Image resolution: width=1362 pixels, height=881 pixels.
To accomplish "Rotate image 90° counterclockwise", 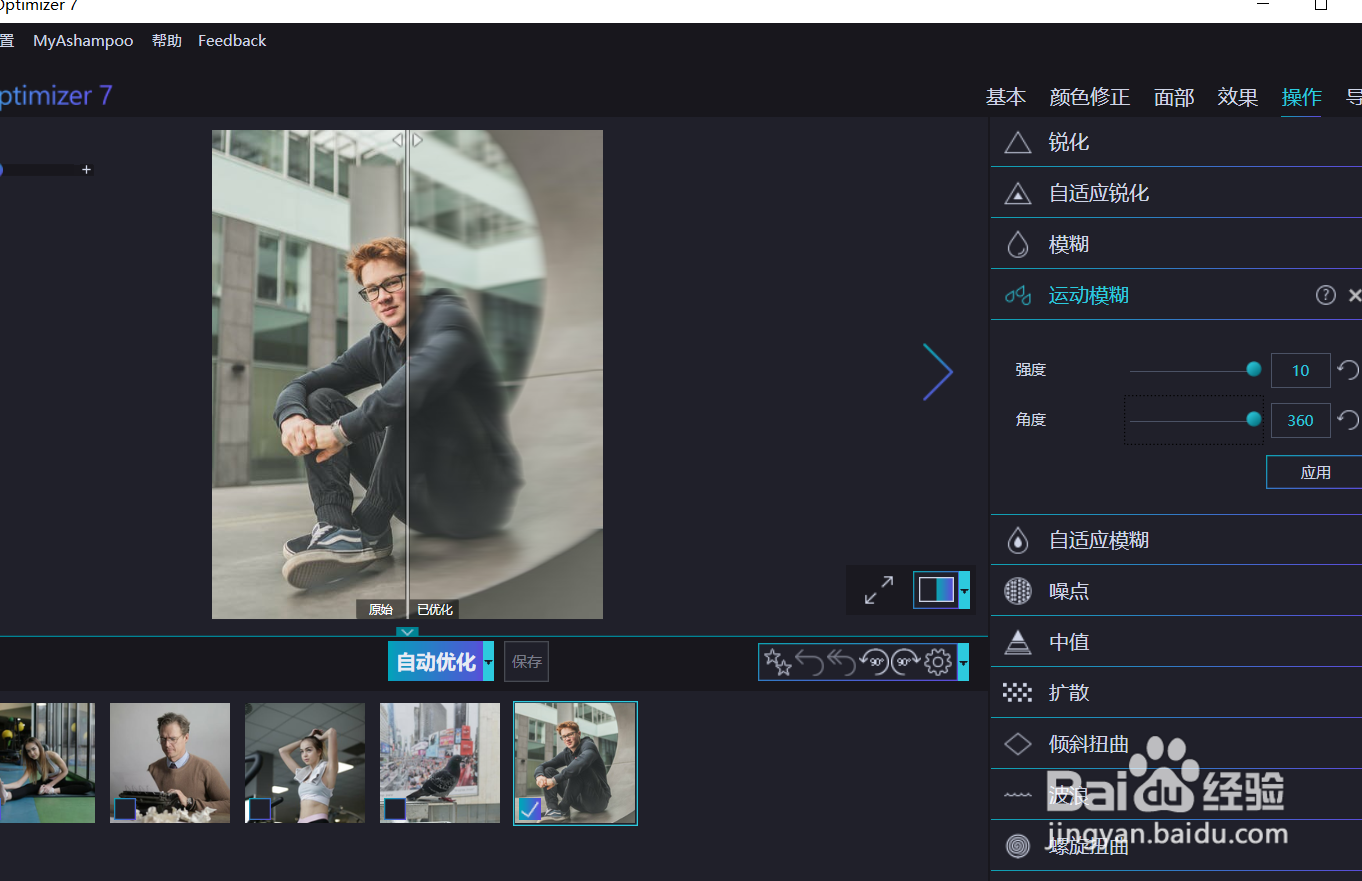I will pos(872,661).
